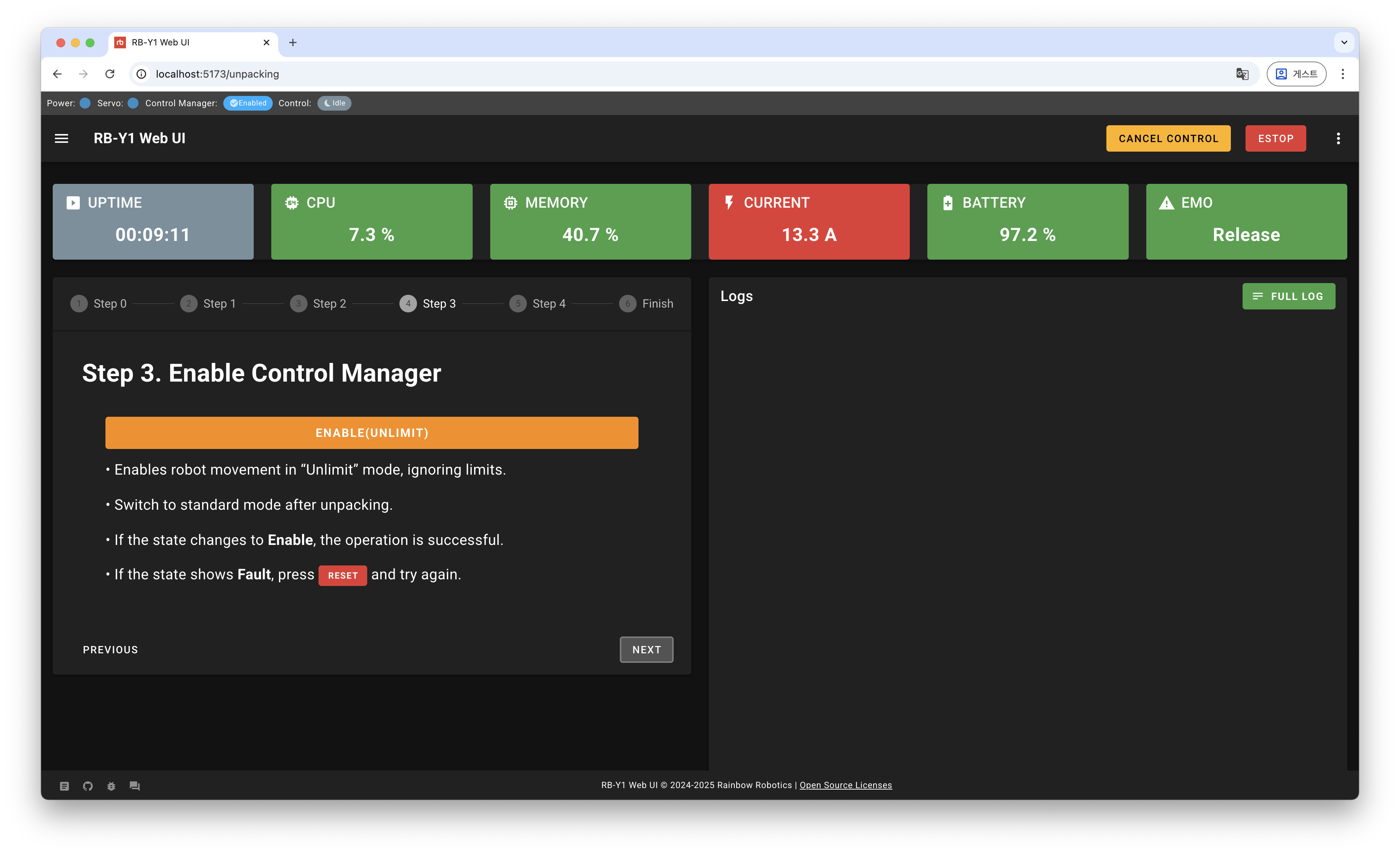Select Step 2 in the stepper
1400x854 pixels.
click(318, 304)
